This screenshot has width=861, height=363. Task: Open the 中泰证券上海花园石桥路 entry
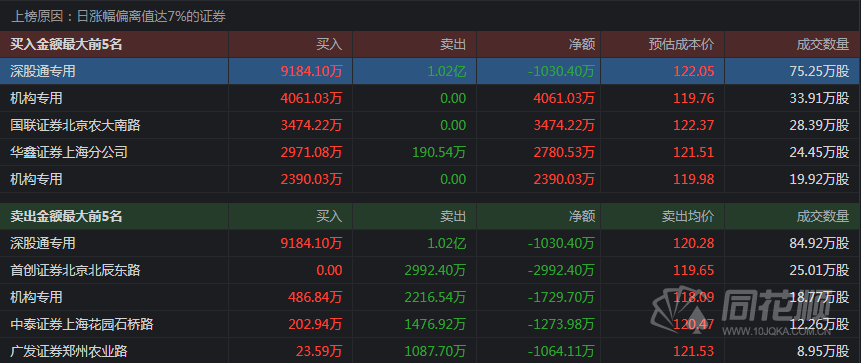click(x=82, y=325)
